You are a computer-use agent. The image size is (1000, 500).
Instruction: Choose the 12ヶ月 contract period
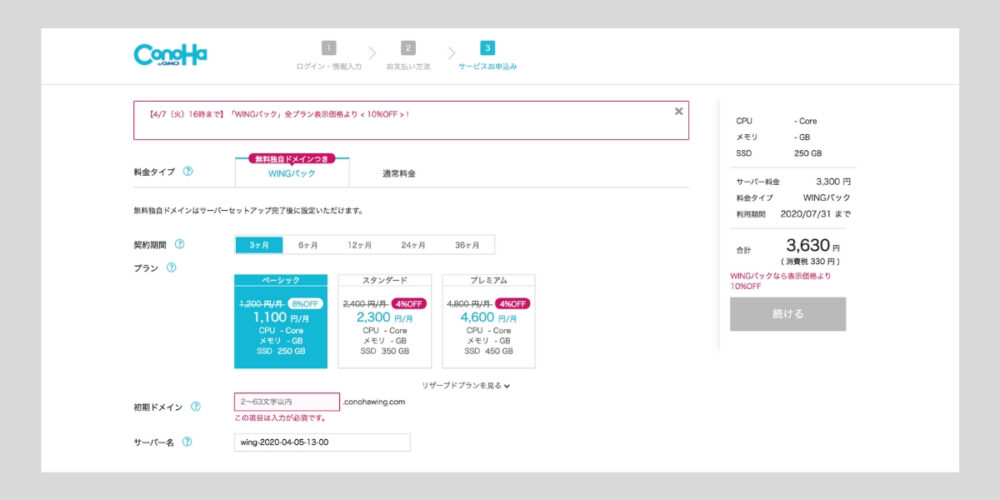(360, 245)
